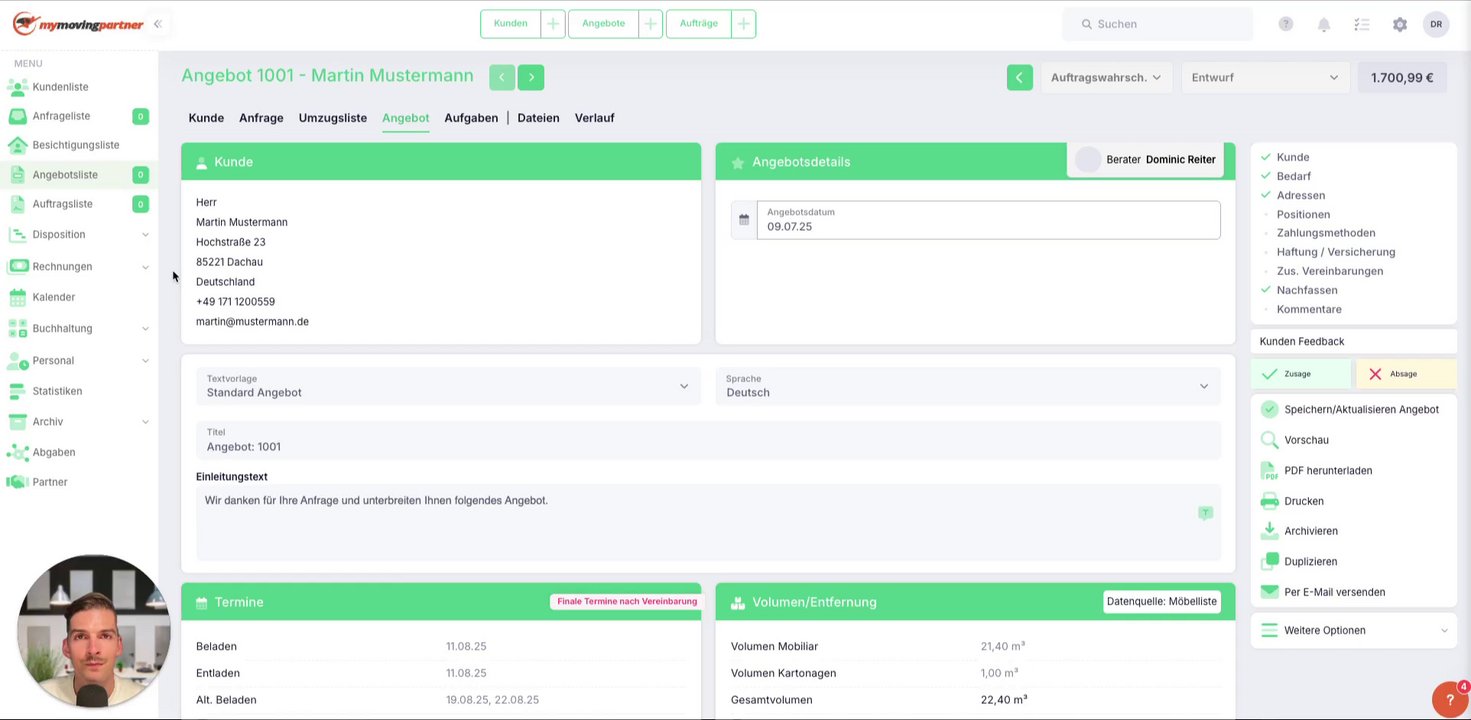Click the Duplizieren copy icon
The height and width of the screenshot is (720, 1471).
(x=1269, y=561)
